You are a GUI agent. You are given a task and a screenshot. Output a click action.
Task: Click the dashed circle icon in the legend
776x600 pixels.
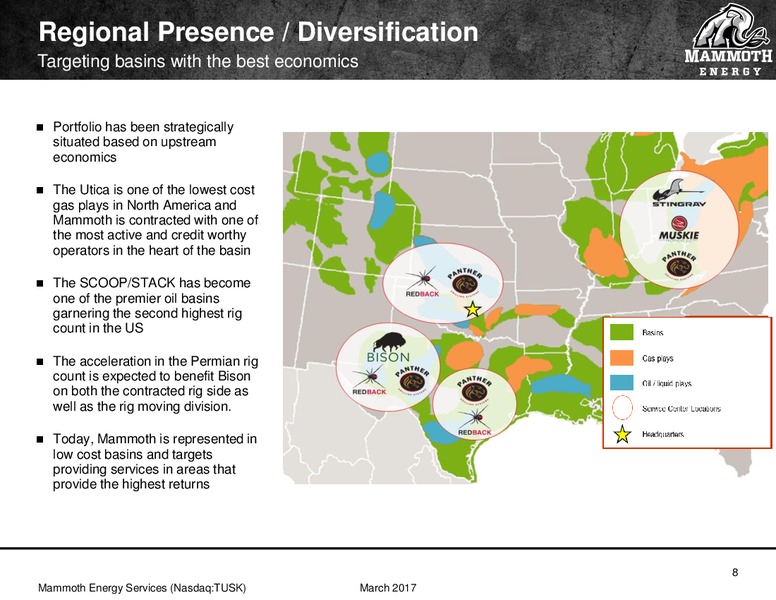622,408
